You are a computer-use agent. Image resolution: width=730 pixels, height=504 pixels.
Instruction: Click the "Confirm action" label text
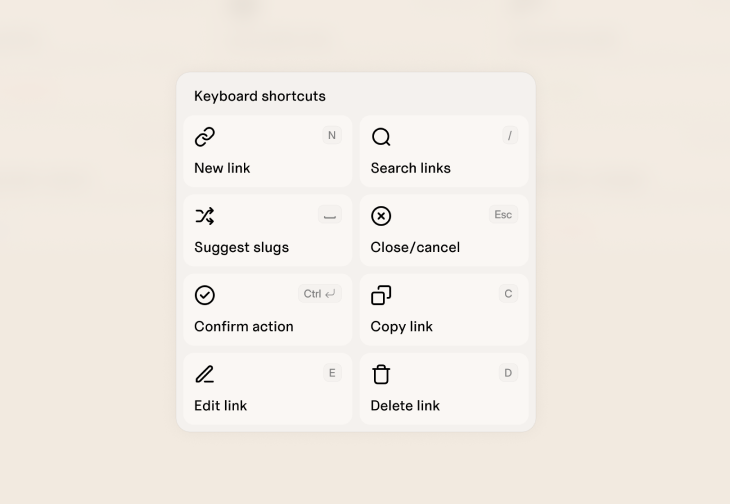tap(243, 326)
